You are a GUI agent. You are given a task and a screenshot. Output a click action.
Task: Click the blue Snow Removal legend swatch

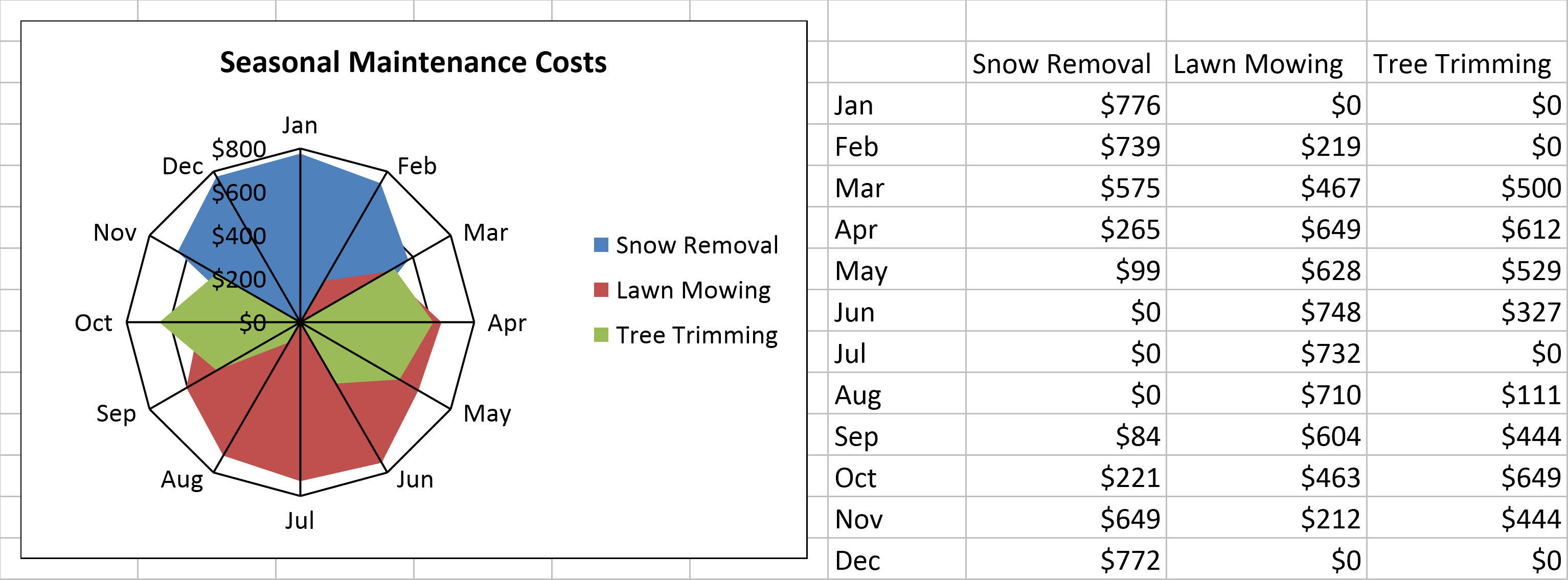601,245
